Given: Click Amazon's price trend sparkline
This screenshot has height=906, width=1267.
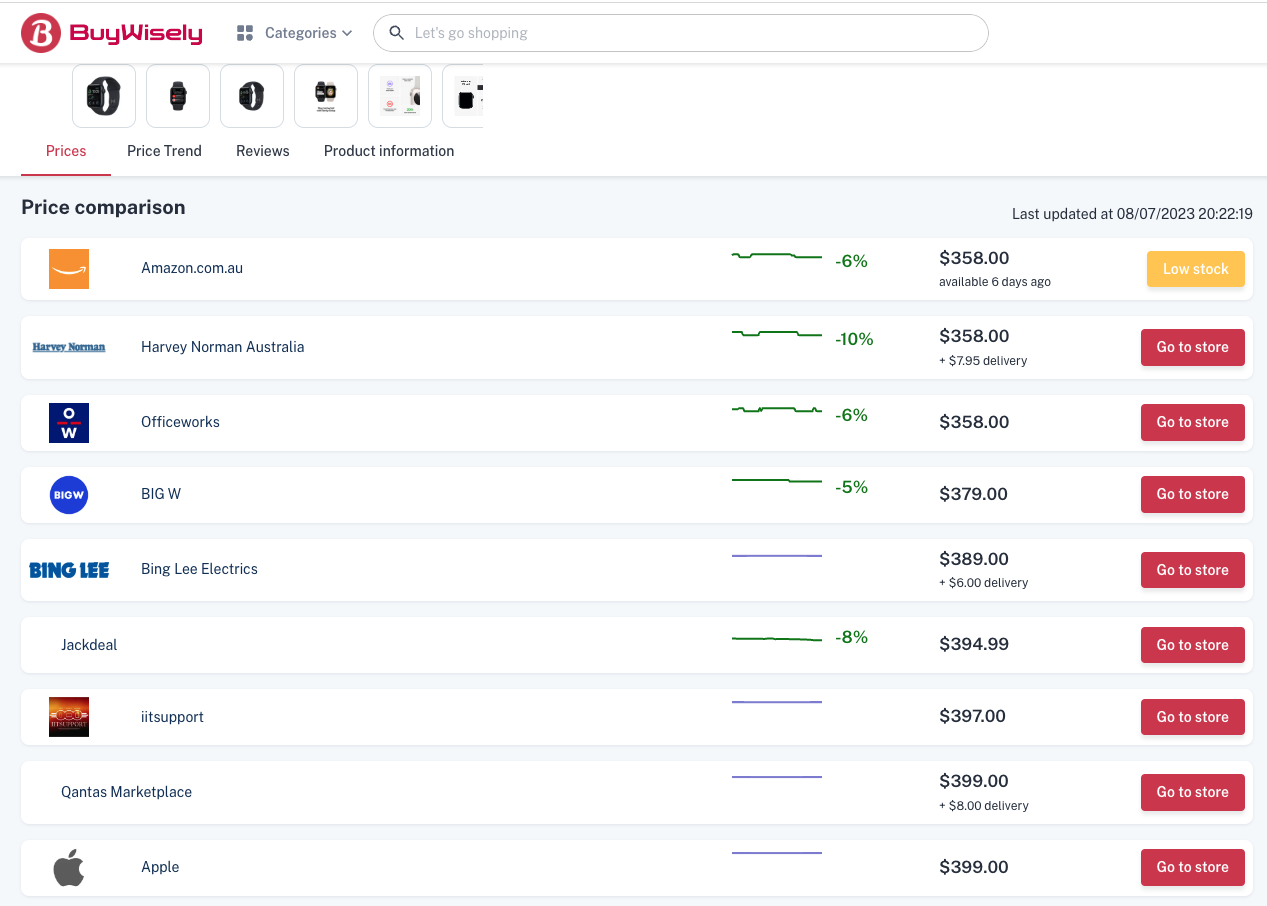Looking at the screenshot, I should click(777, 257).
